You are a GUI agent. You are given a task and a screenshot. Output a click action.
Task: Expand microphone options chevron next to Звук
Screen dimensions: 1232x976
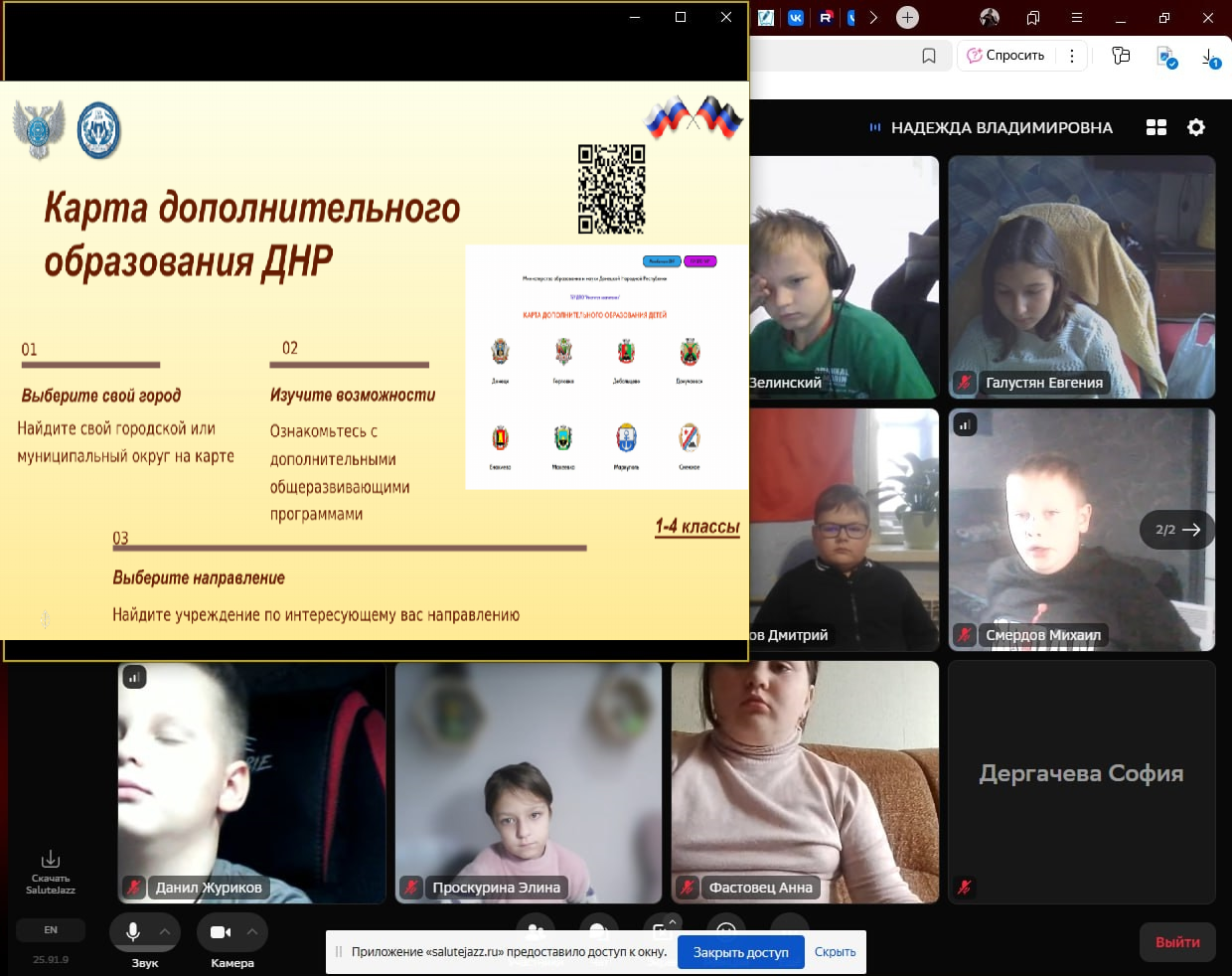coord(165,932)
